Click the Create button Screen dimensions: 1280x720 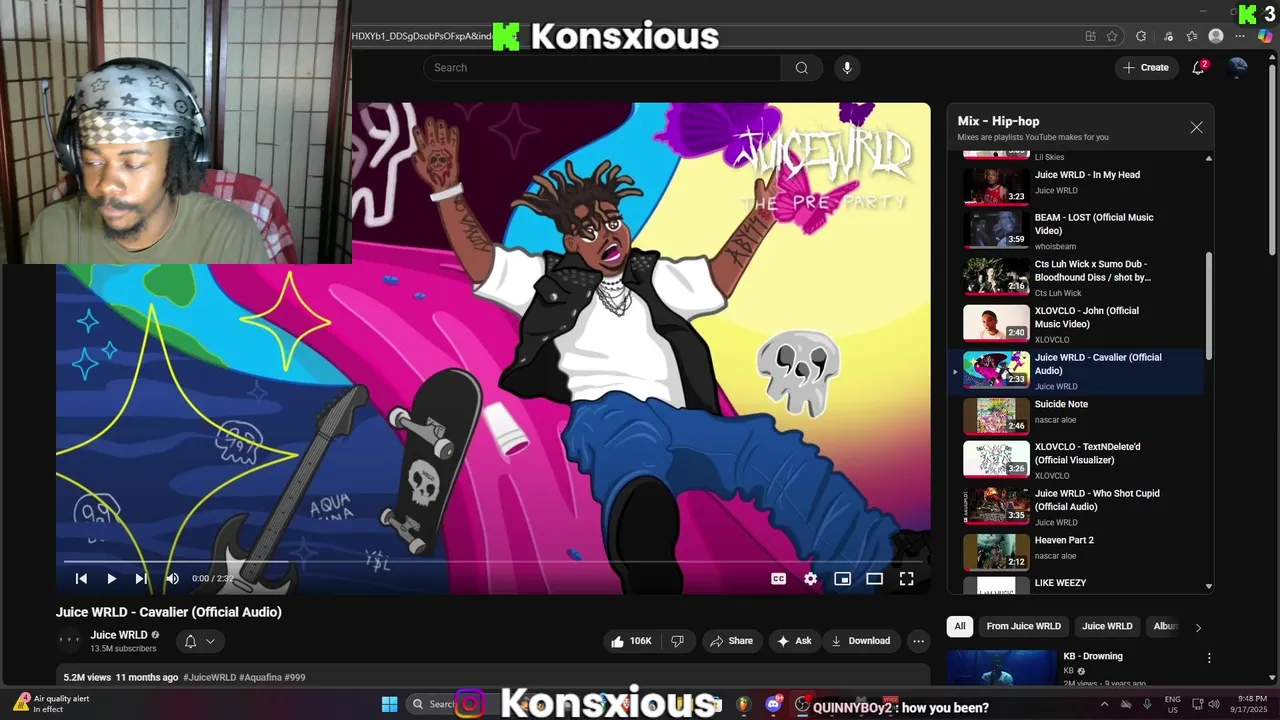tap(1146, 68)
